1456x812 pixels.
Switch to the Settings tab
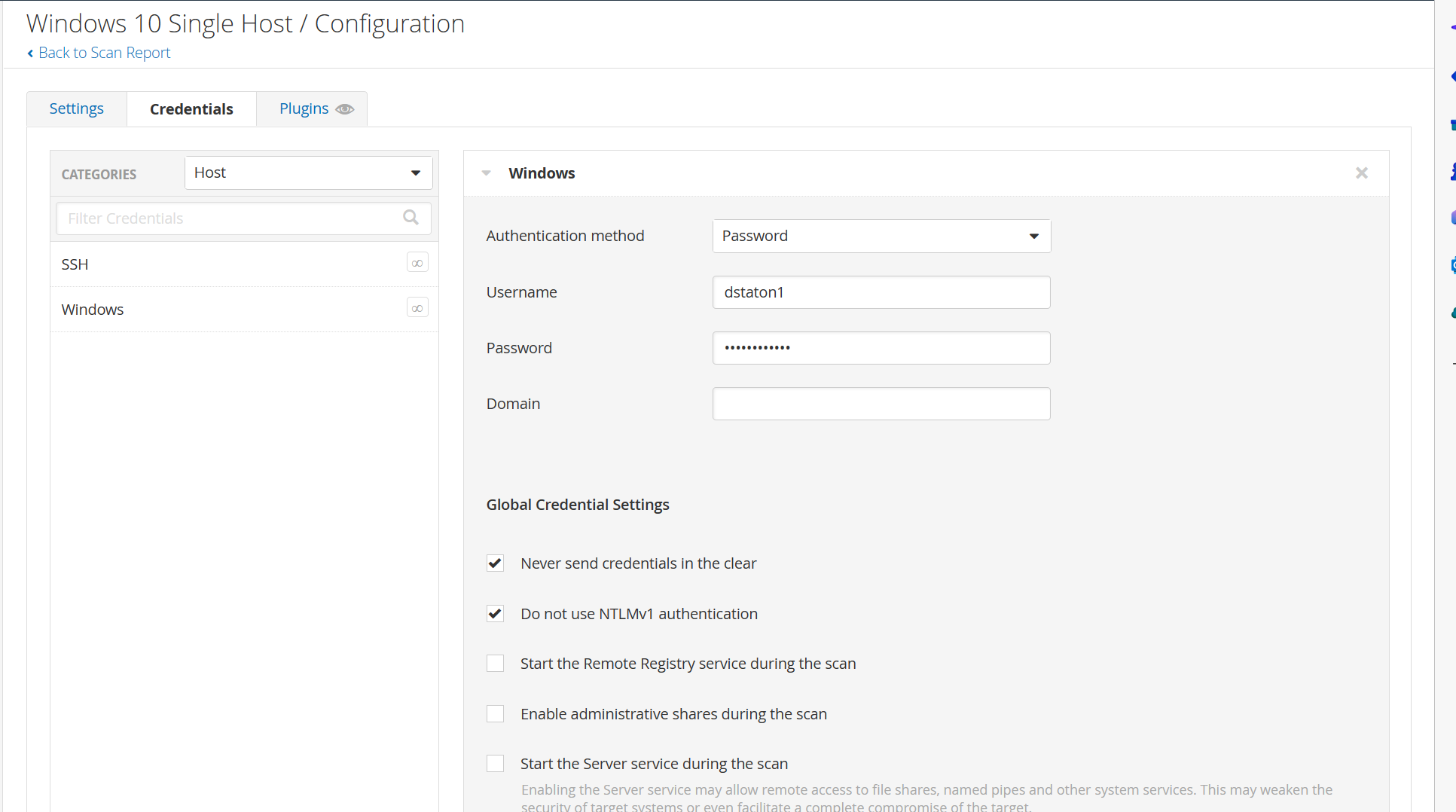tap(76, 108)
